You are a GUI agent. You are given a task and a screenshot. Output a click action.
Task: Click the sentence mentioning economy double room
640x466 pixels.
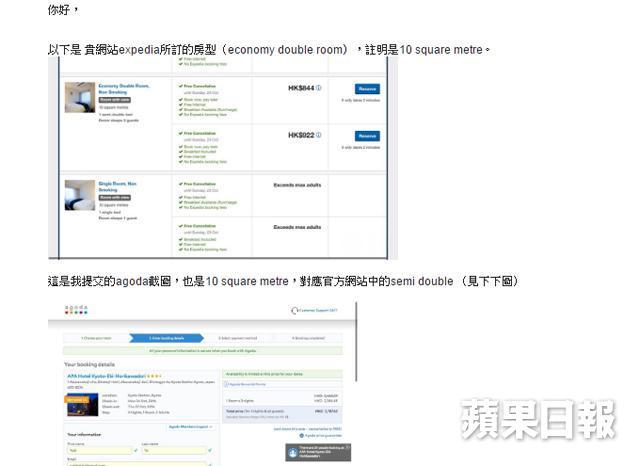pyautogui.click(x=269, y=50)
